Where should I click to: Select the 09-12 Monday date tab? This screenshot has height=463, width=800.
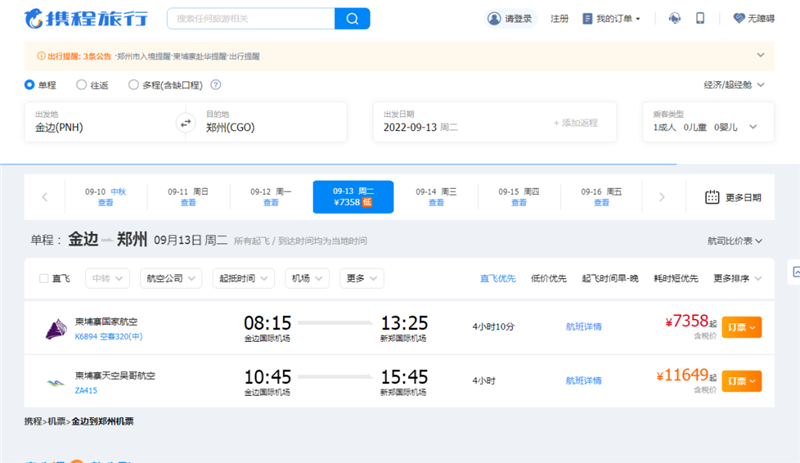[x=271, y=197]
